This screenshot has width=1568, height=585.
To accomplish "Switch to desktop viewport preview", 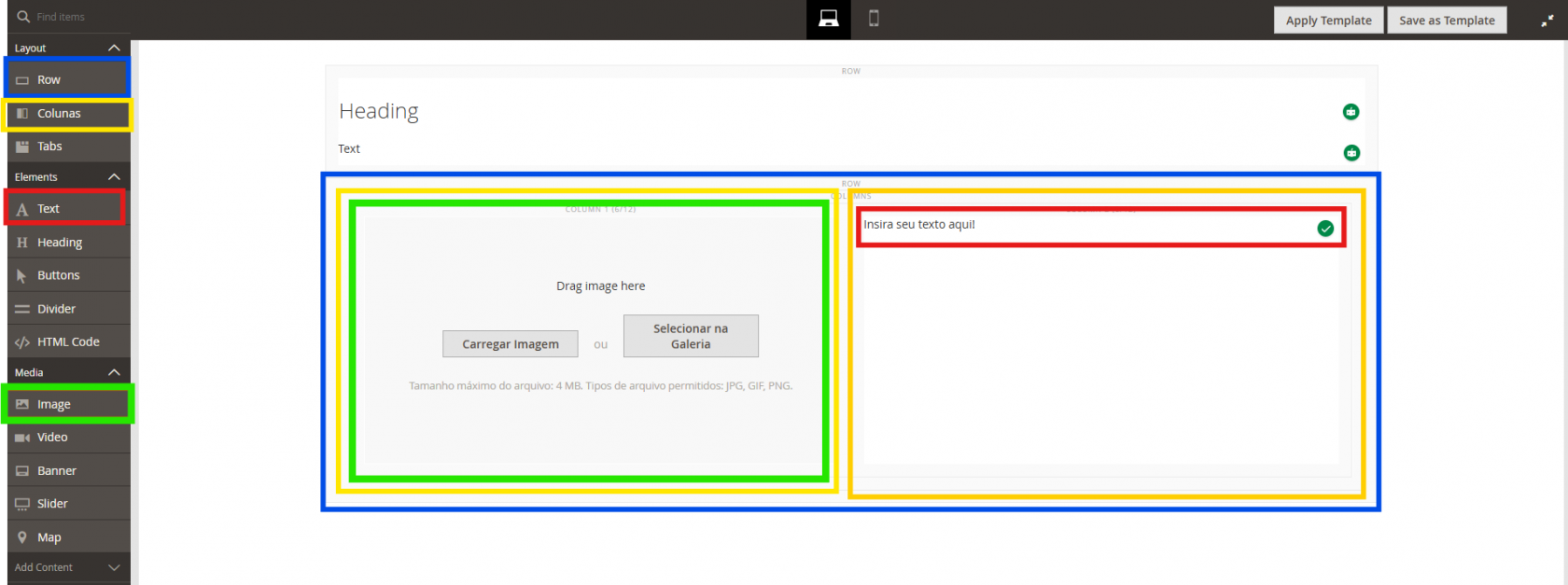I will pyautogui.click(x=828, y=19).
